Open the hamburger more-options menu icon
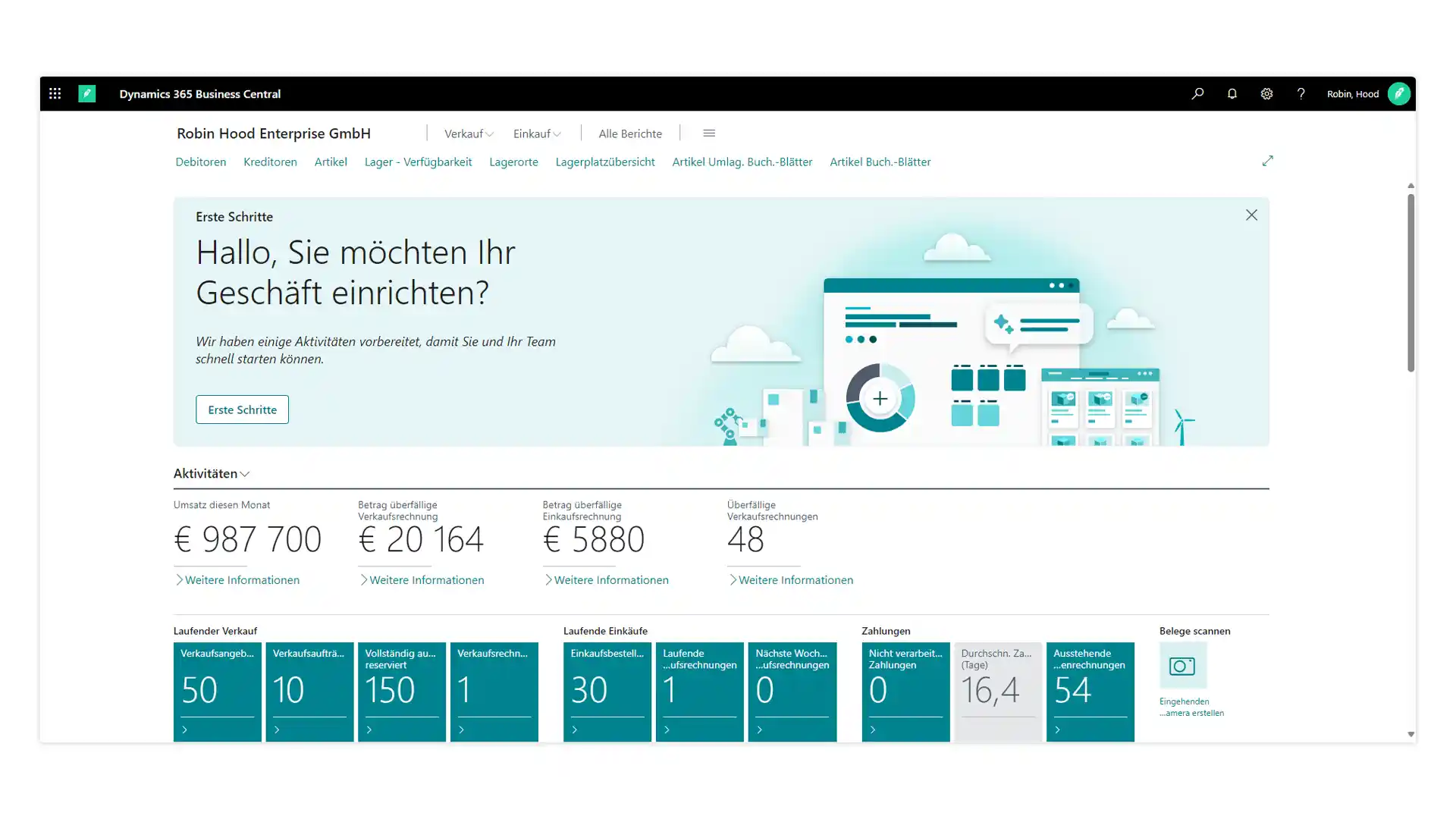The width and height of the screenshot is (1456, 819). point(709,133)
